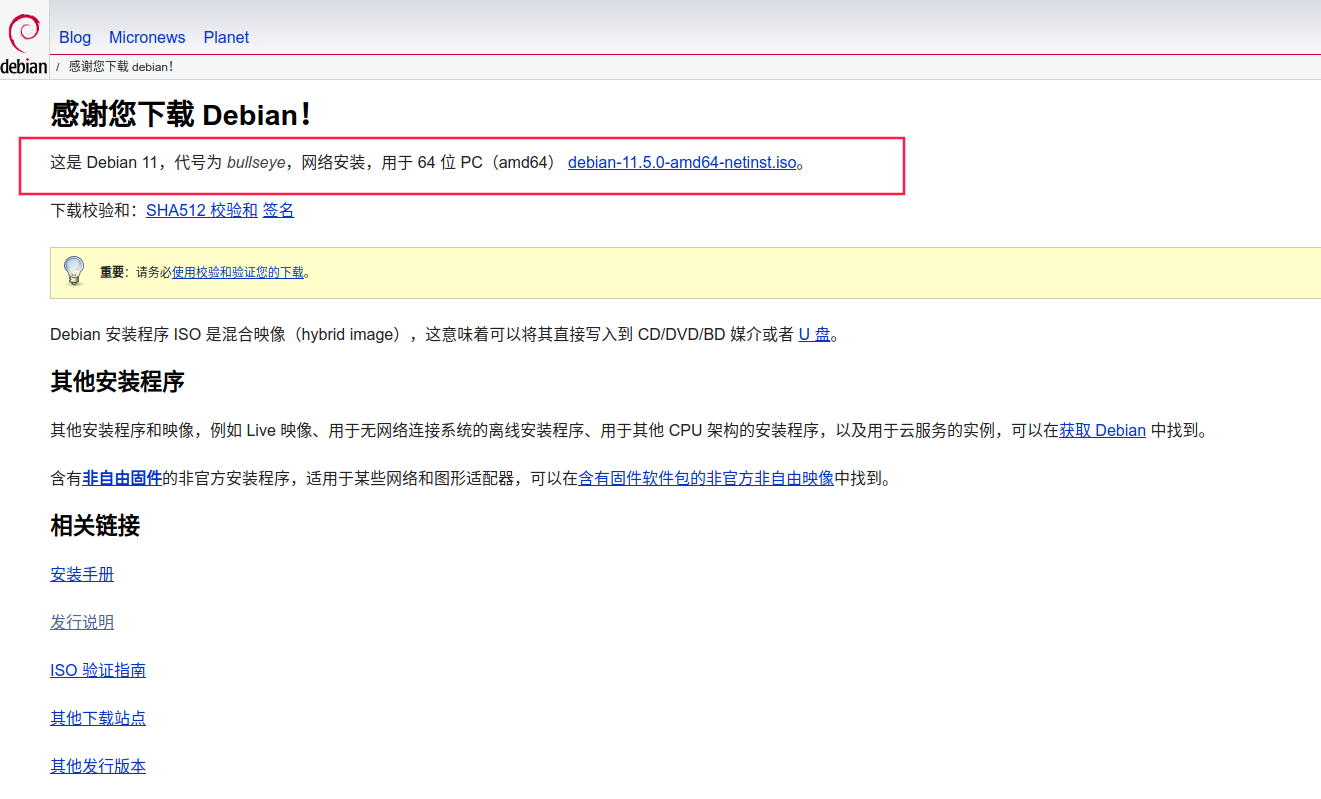Viewport: 1321px width, 799px height.
Task: Download debian-11.5.0-amd64-netinst.iso link
Action: pyautogui.click(x=682, y=162)
